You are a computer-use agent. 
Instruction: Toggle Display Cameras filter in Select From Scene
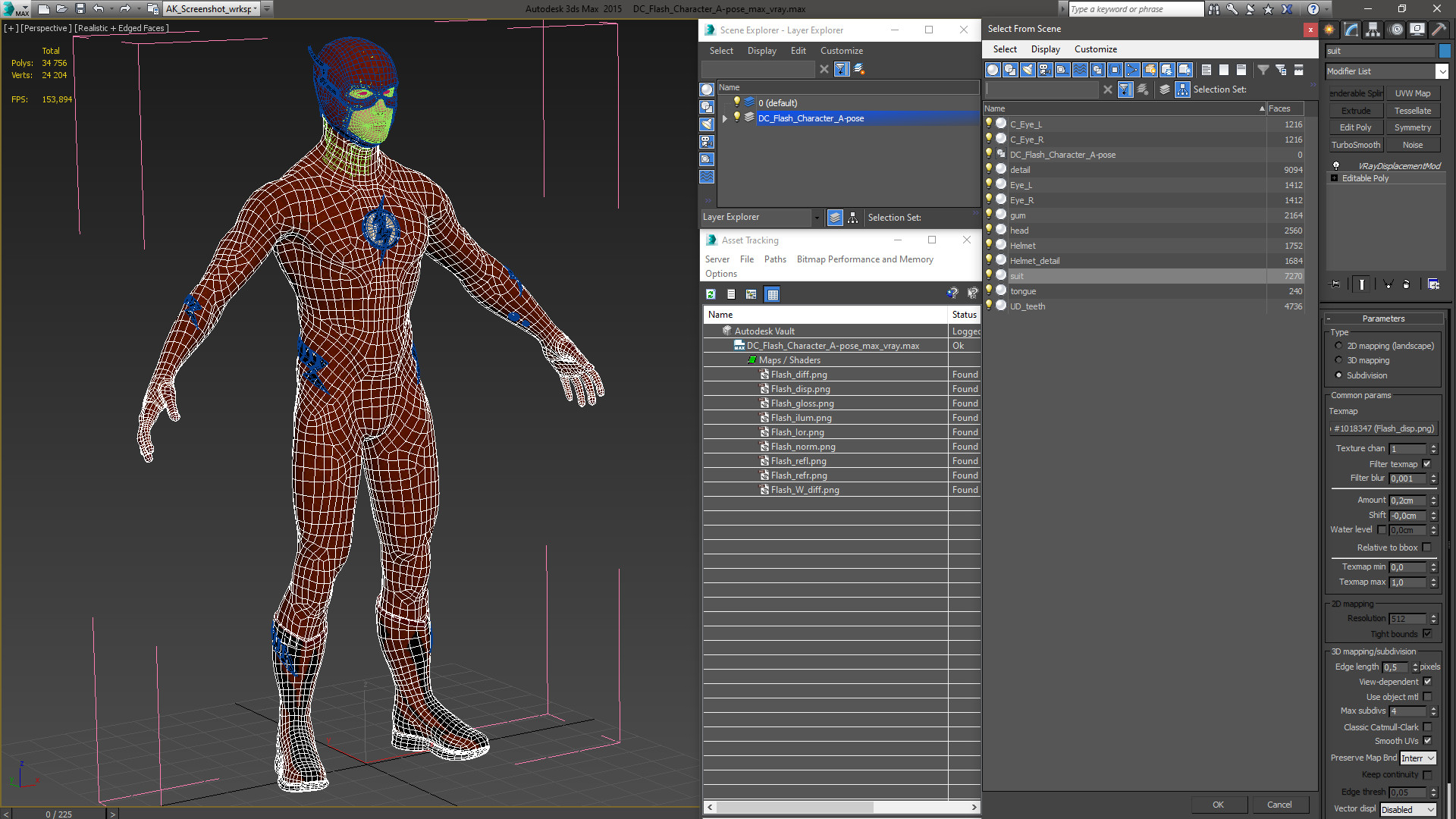(x=1045, y=70)
